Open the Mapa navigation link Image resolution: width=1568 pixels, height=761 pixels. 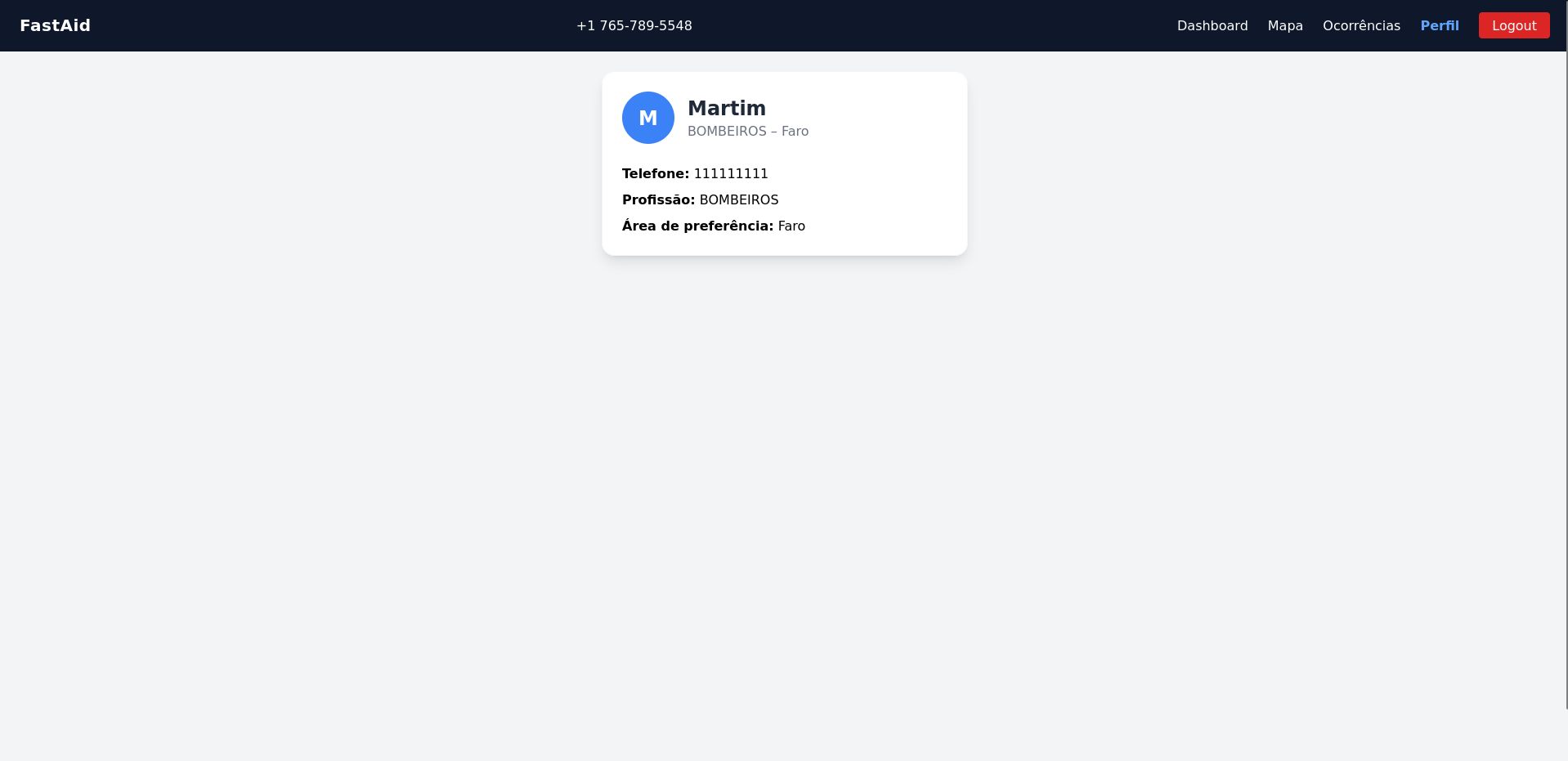click(x=1285, y=25)
